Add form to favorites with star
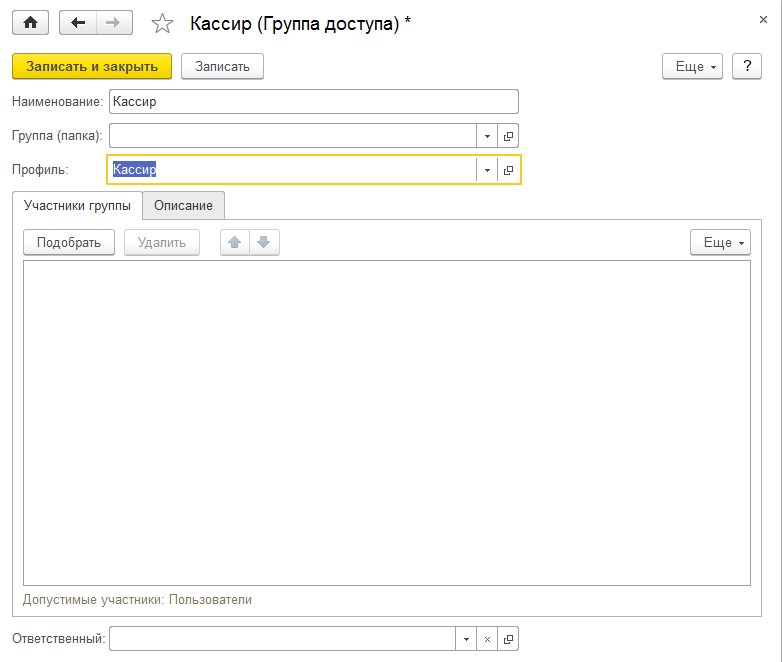782x662 pixels. click(162, 23)
